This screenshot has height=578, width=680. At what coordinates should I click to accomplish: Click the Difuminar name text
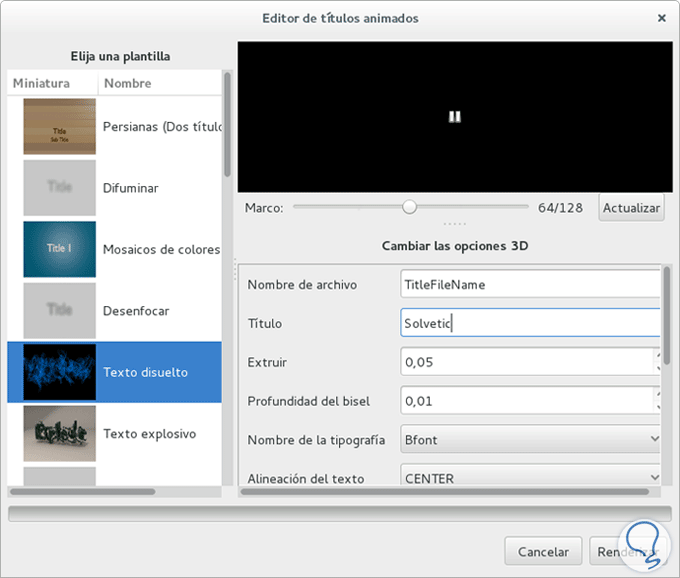click(x=131, y=188)
